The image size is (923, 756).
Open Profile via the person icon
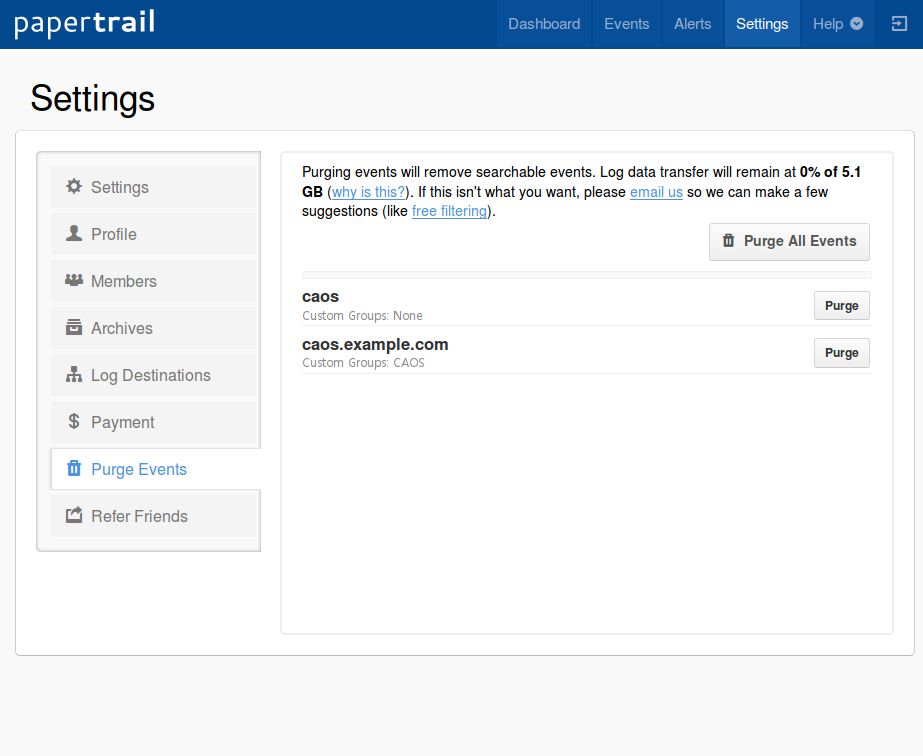click(74, 234)
